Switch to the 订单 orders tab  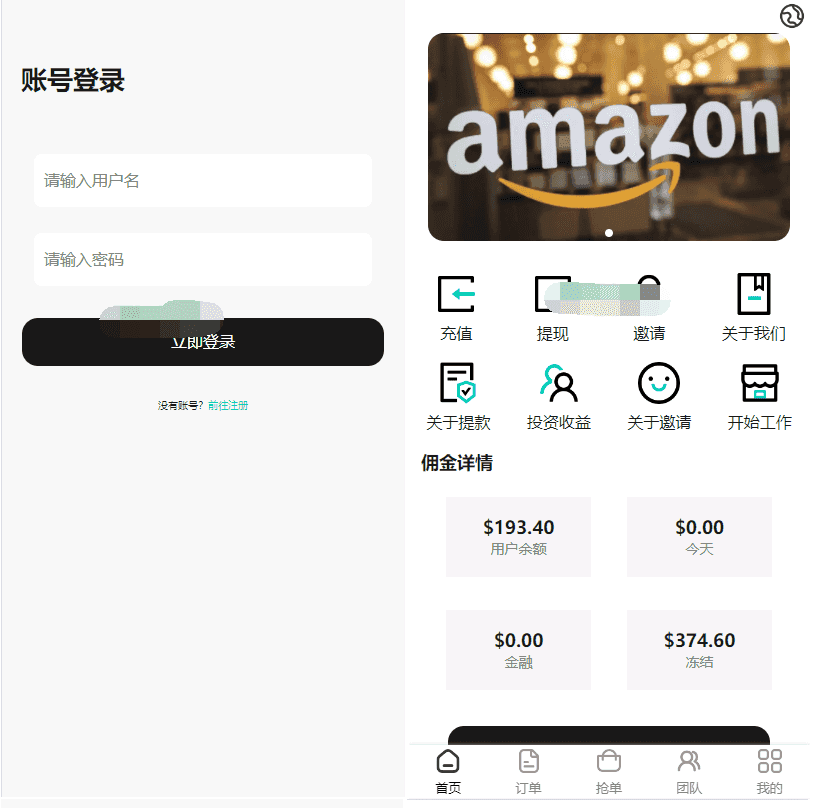pos(528,772)
